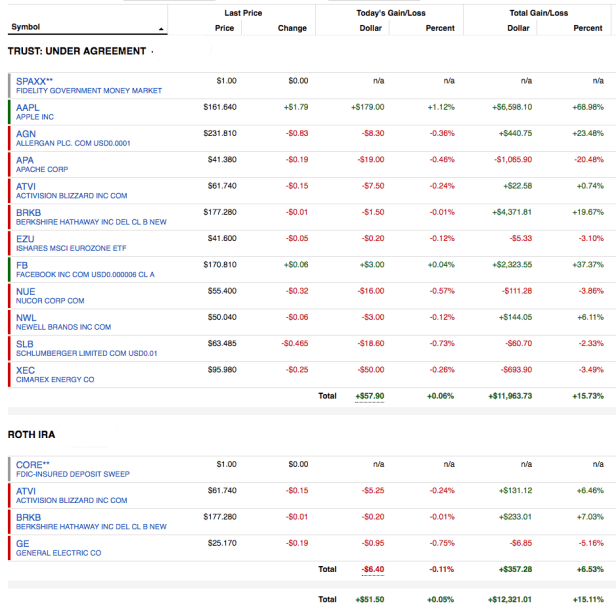The width and height of the screenshot is (616, 614).
Task: Sort by Dollar under Today's Gain/Loss
Action: tap(371, 28)
